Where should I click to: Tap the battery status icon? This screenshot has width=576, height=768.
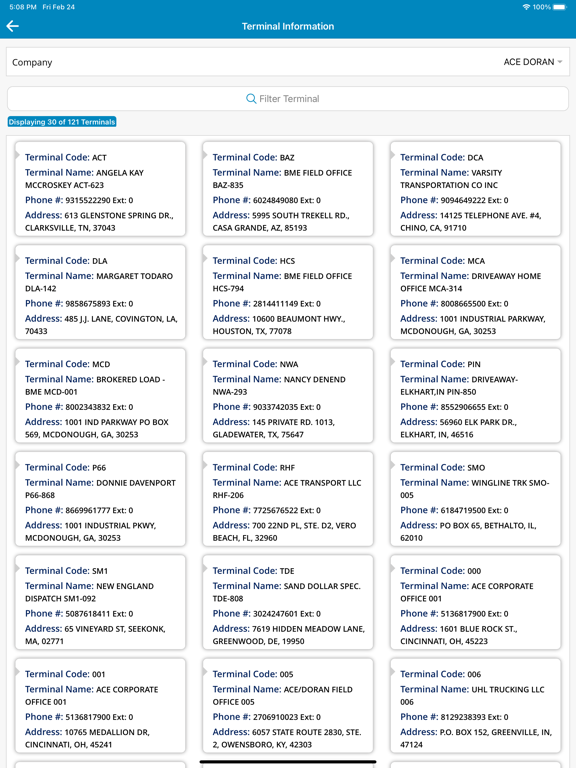pos(559,7)
